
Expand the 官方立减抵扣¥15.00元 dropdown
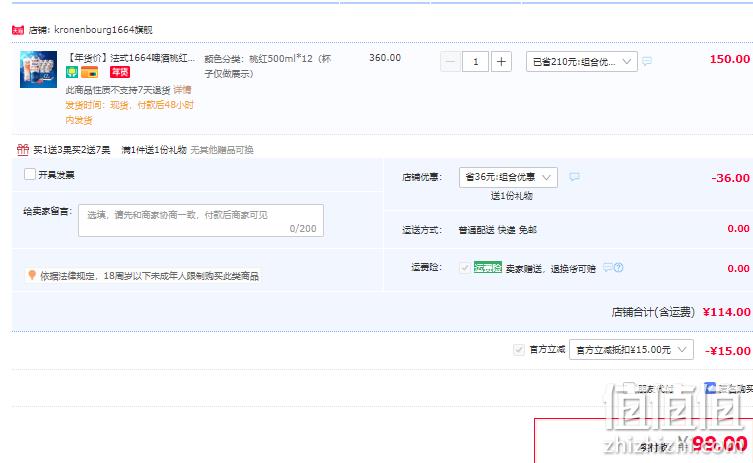pyautogui.click(x=631, y=350)
